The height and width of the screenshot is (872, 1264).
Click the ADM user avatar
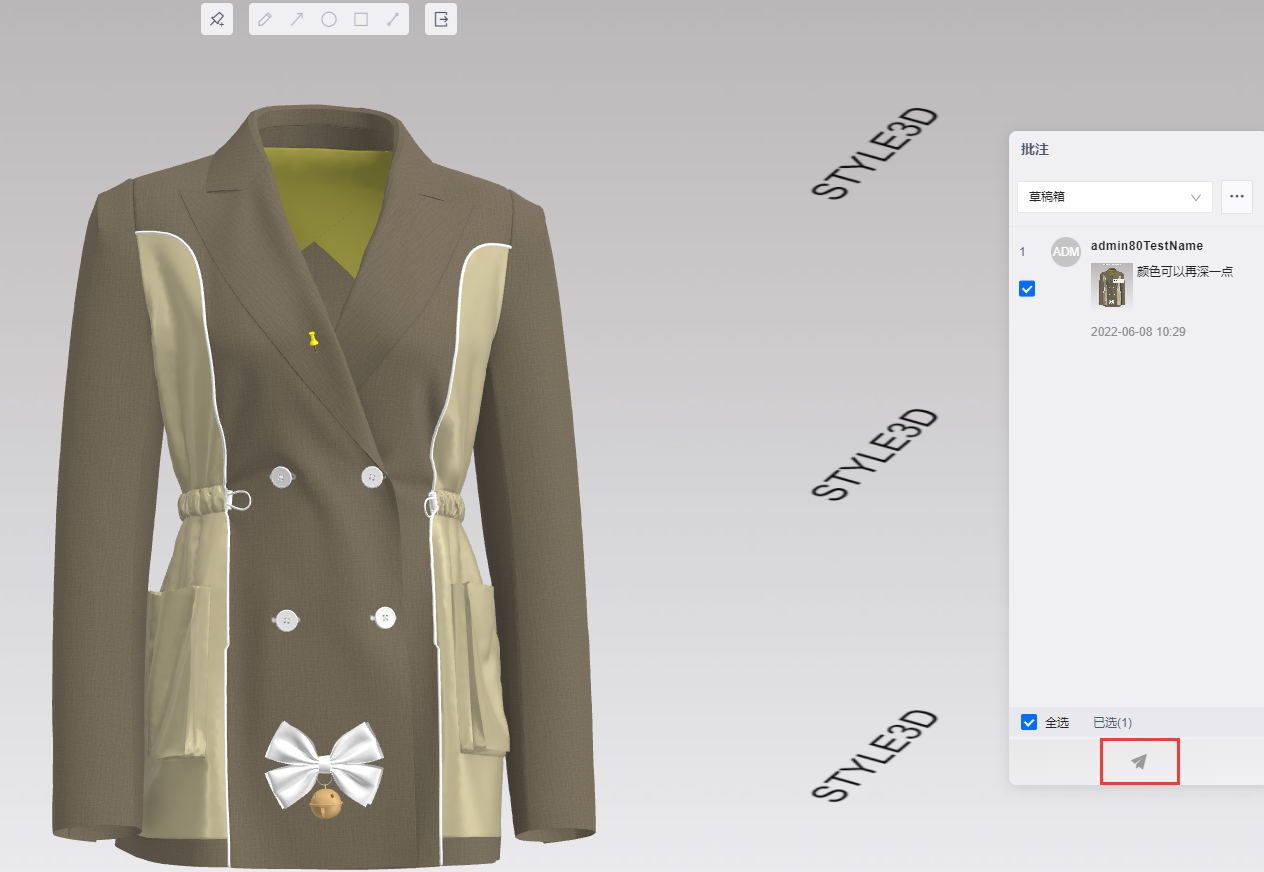click(1066, 252)
